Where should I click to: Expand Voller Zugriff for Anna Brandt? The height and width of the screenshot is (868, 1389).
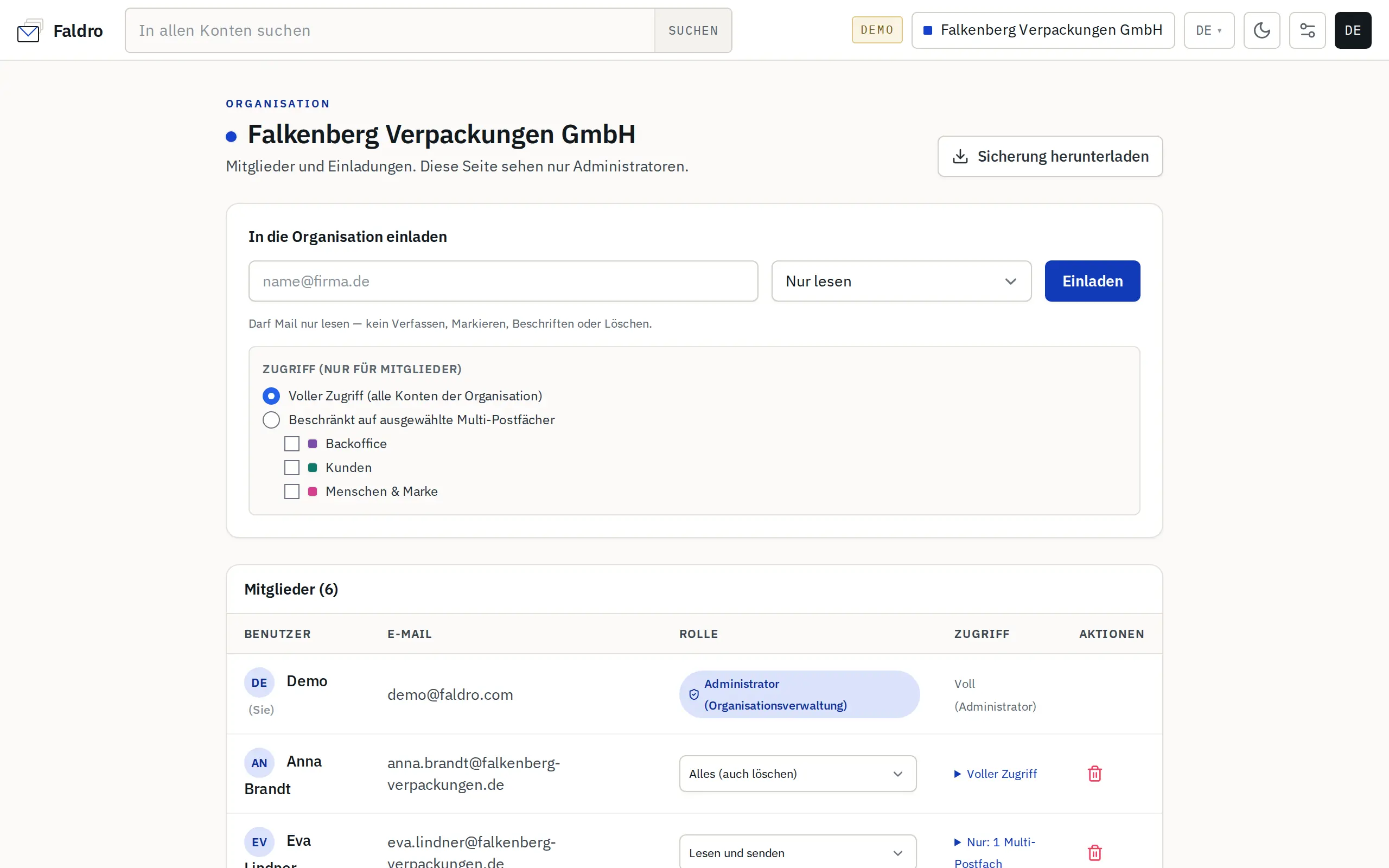[x=995, y=774]
